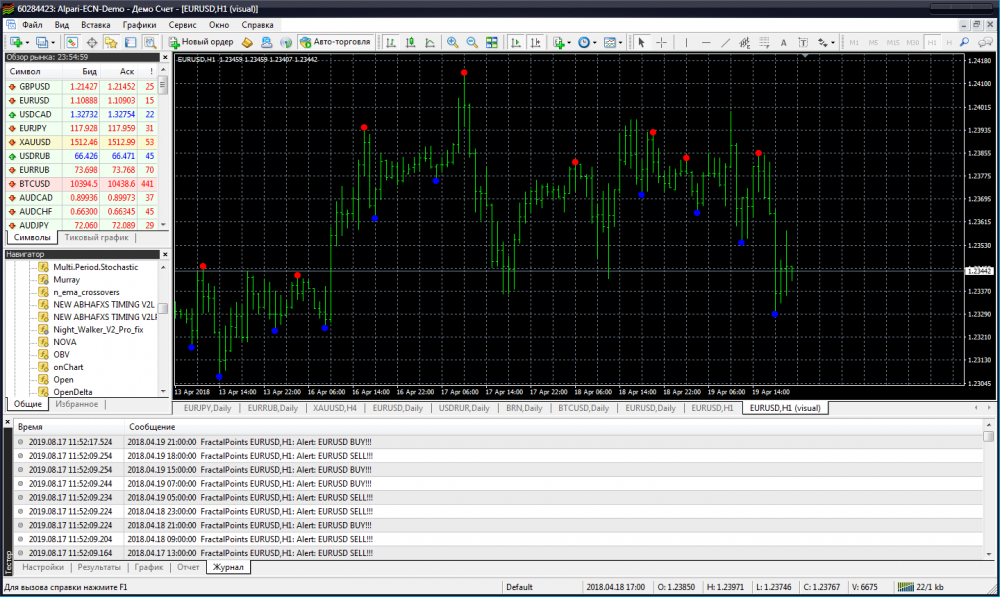Switch to the Тиковый график tab
Image resolution: width=1000 pixels, height=597 pixels.
tap(96, 237)
